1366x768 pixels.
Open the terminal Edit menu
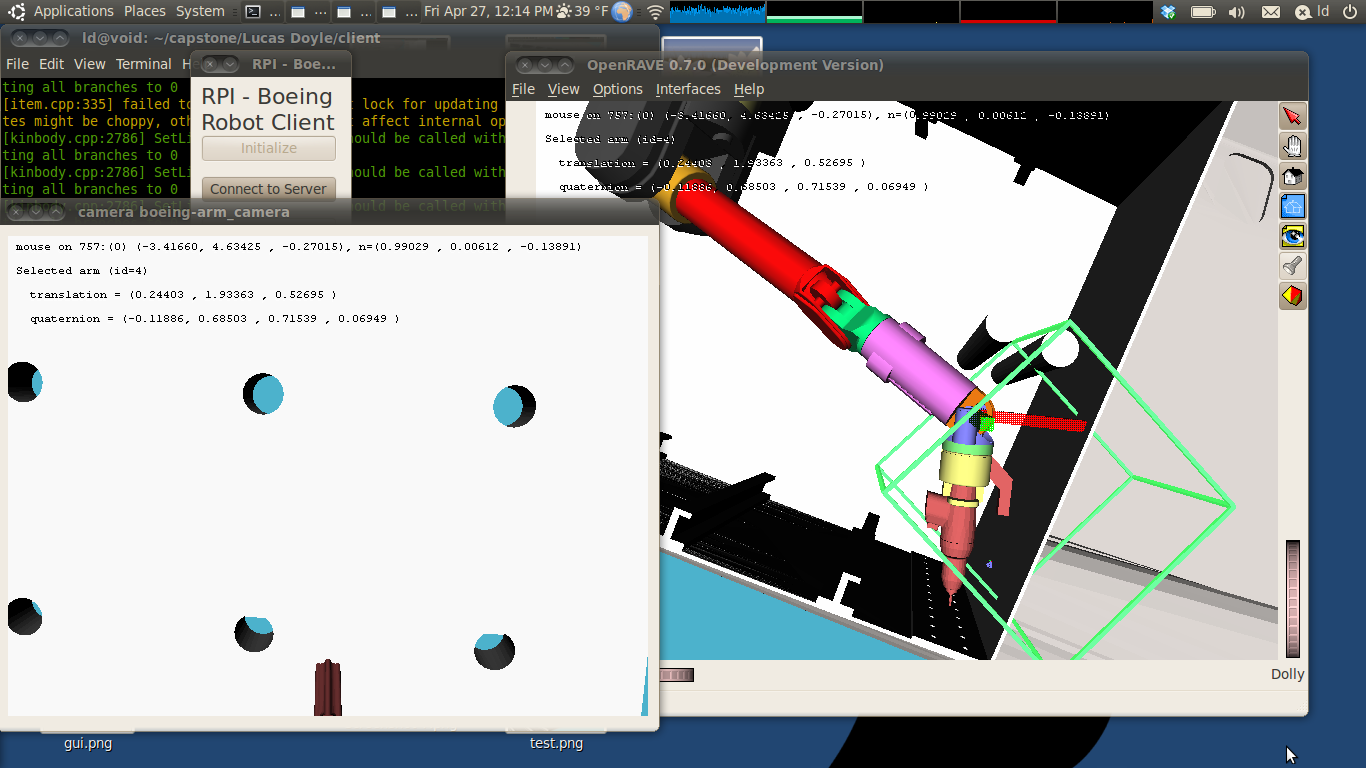[51, 63]
